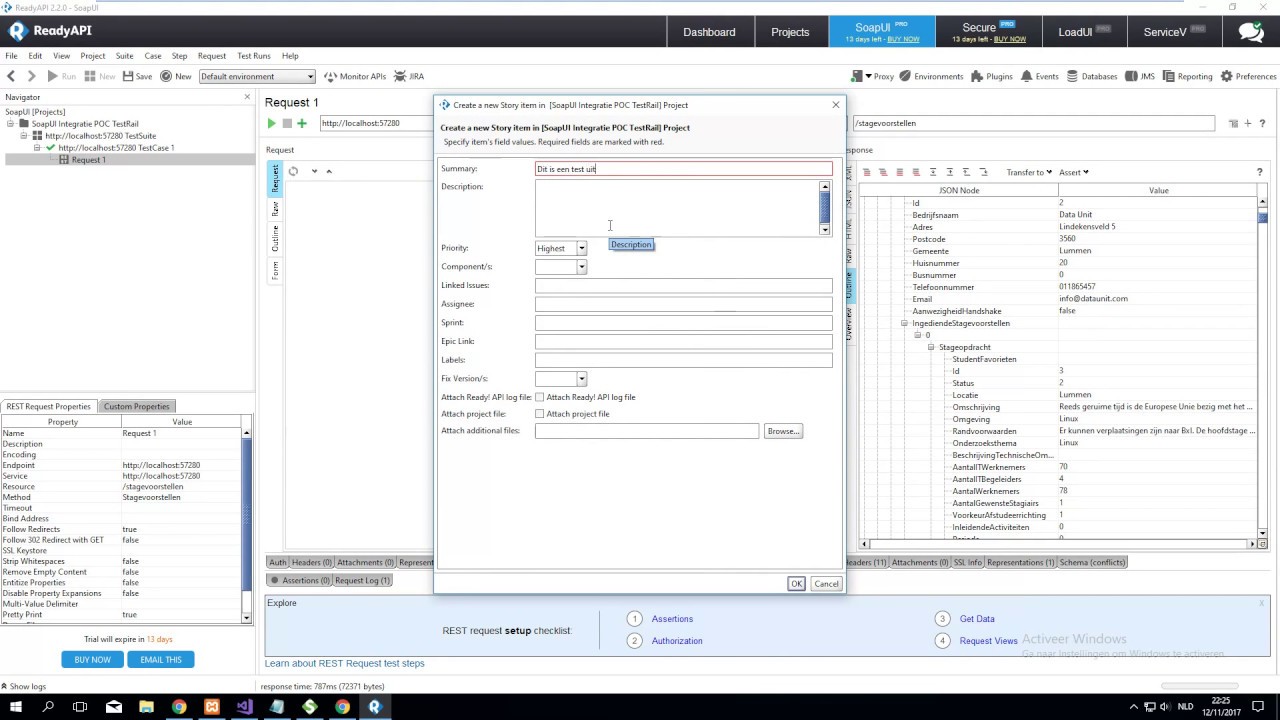Viewport: 1280px width, 720px height.
Task: Click the Description scrollbar
Action: click(825, 208)
